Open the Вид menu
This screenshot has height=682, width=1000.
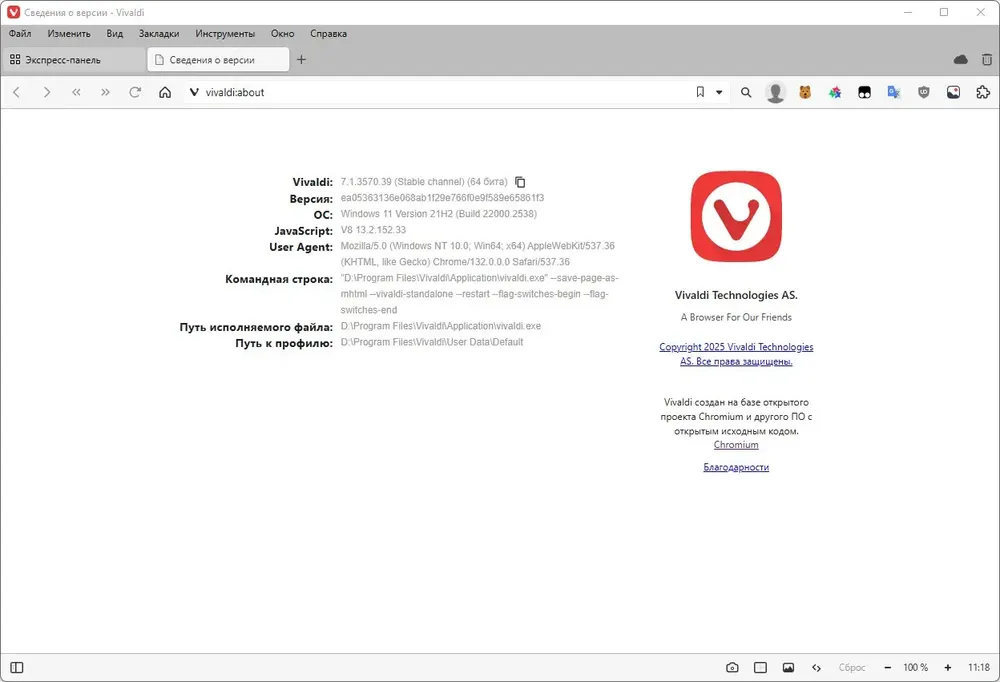coord(115,34)
